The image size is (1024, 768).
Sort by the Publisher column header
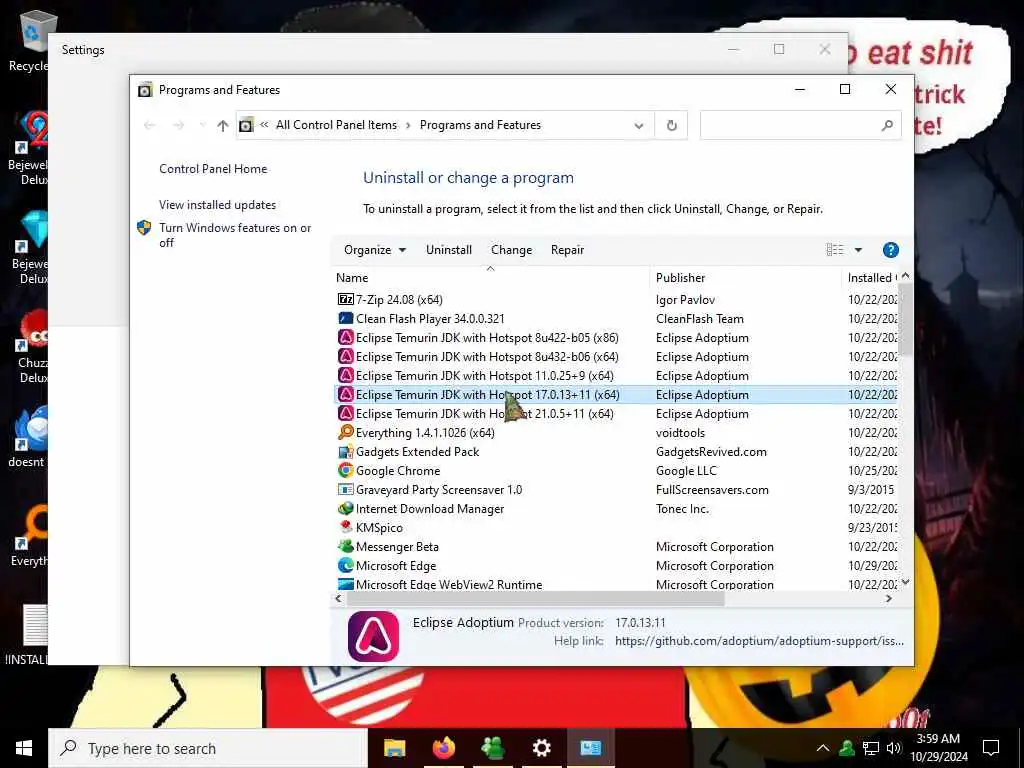[x=746, y=278]
